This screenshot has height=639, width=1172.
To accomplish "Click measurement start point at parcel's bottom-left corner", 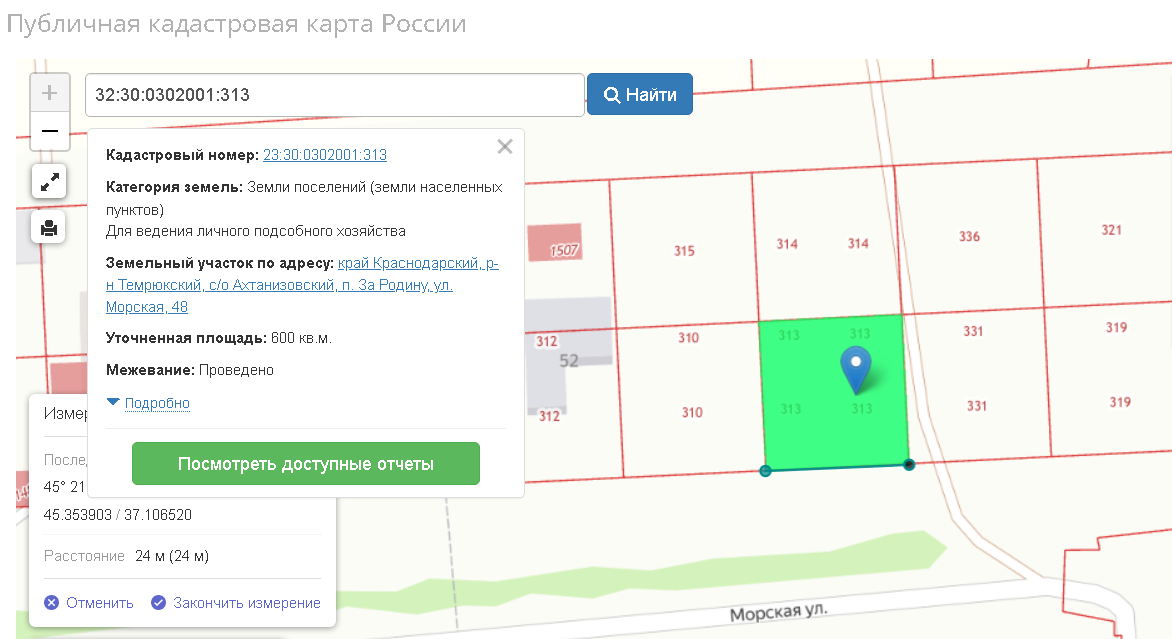I will (765, 471).
